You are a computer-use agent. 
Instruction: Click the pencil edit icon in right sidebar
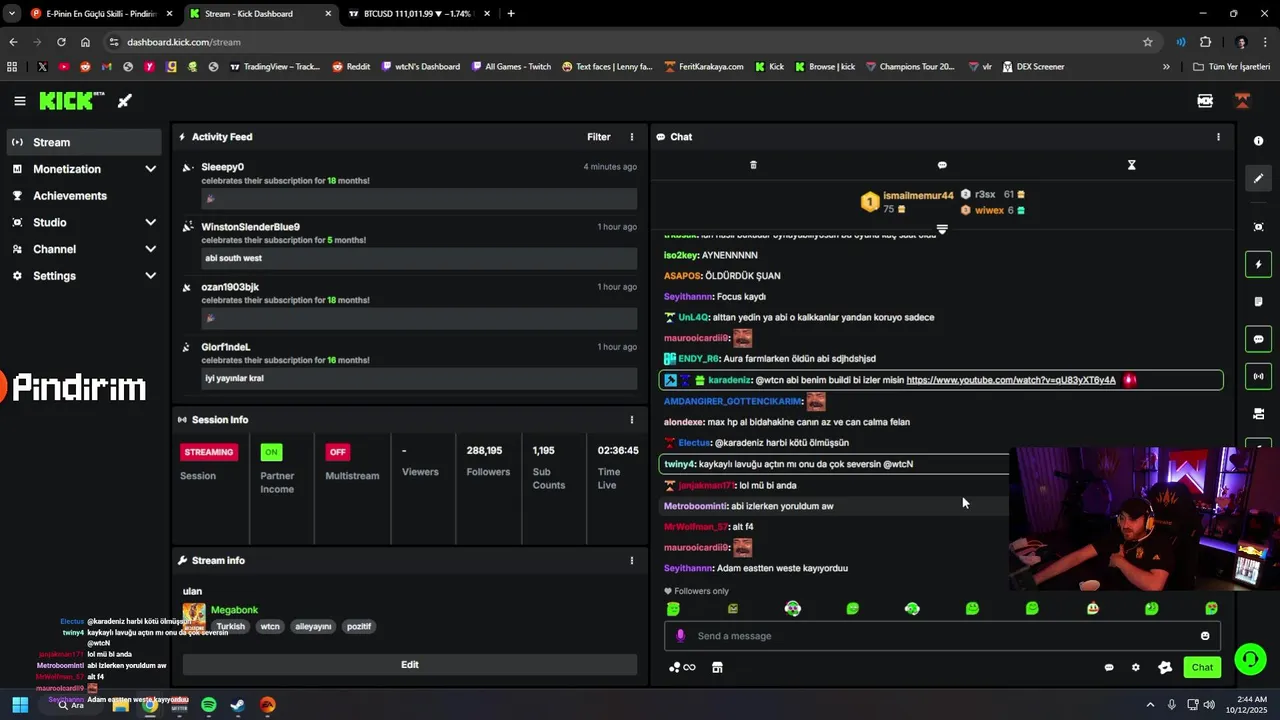pos(1259,178)
